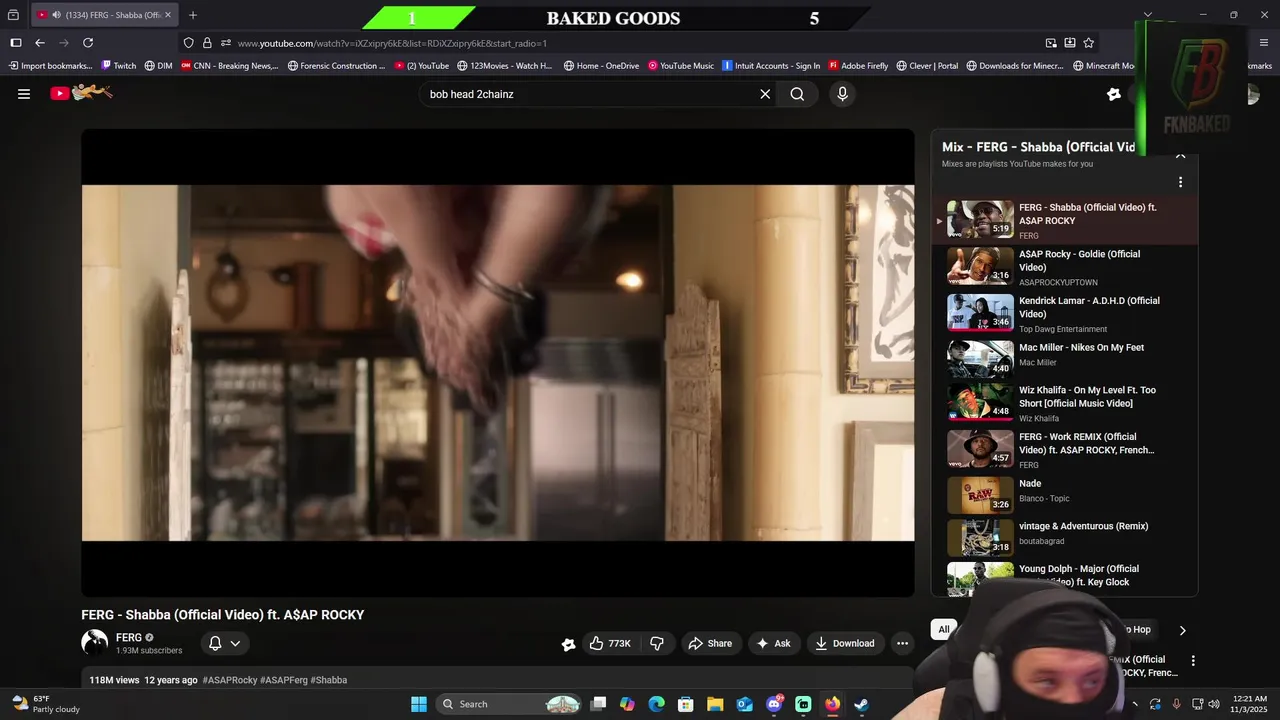Open the clock and date flyout

[x=1250, y=704]
